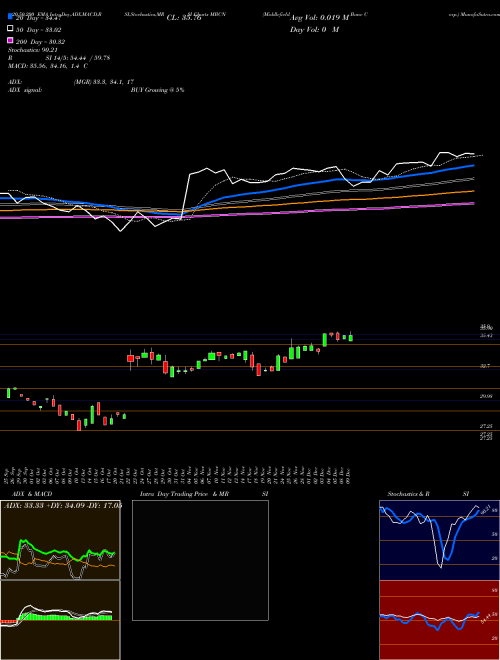Open the red RSI chart panel
Viewport: 500px width, 660px height.
439,620
